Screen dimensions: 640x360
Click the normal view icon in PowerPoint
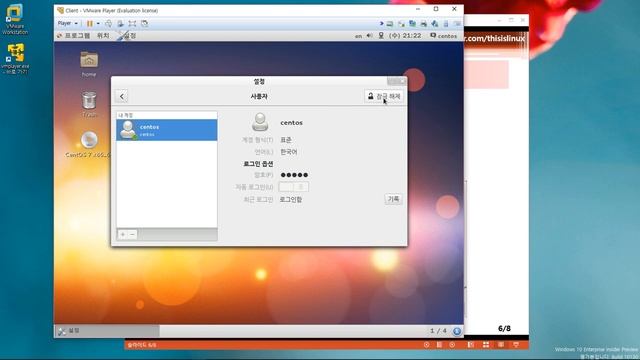click(471, 345)
